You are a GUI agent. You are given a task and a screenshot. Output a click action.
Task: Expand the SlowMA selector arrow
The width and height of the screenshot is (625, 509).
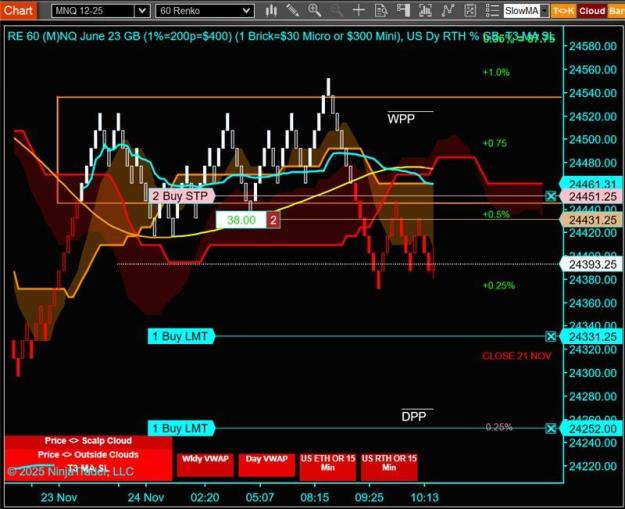click(x=545, y=11)
